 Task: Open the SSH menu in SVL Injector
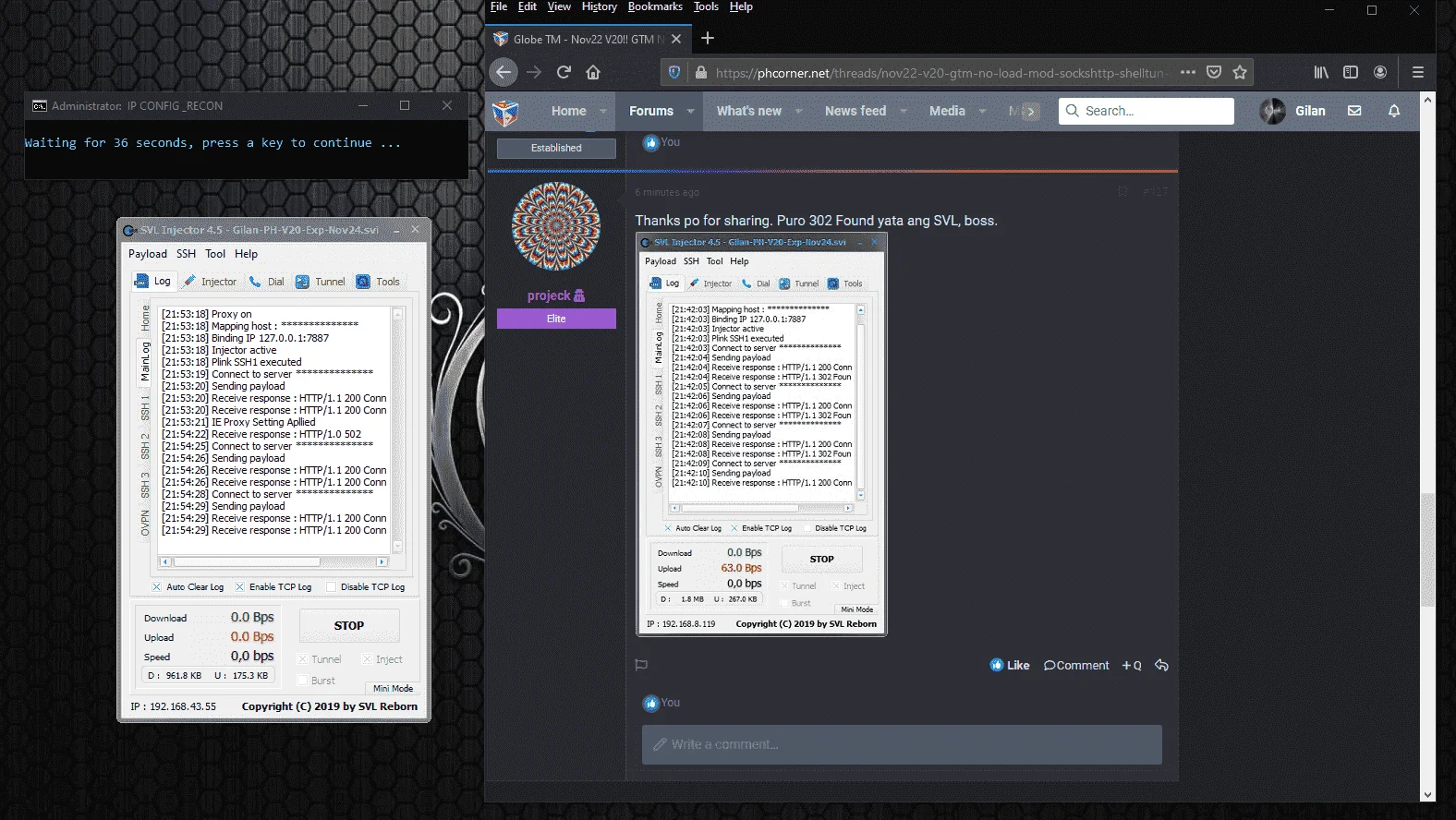[186, 254]
